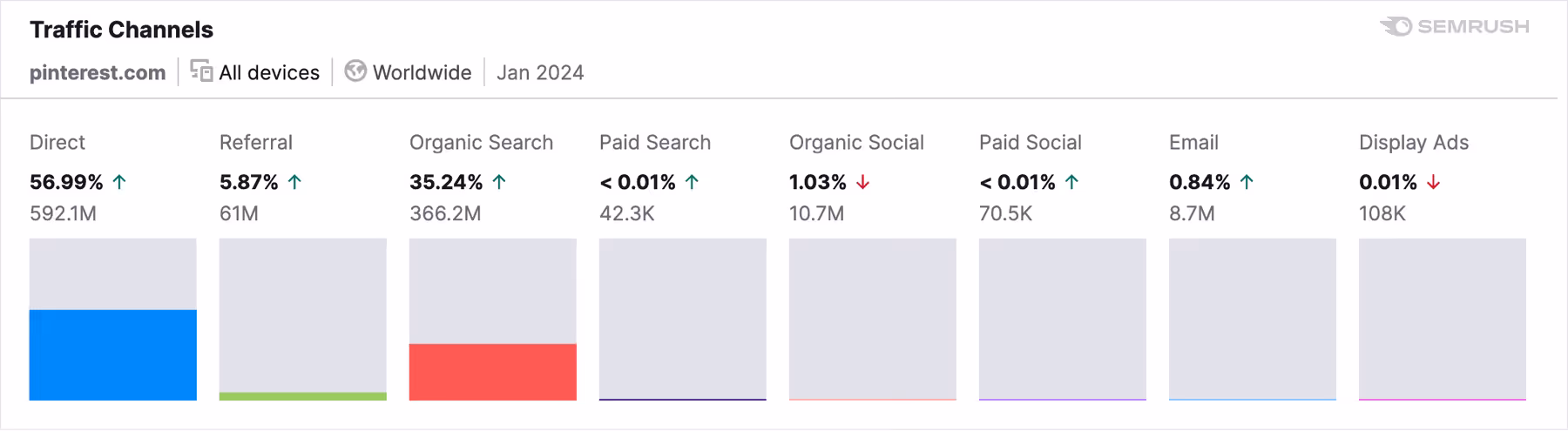Click the Worldwide globe icon
Viewport: 1568px width, 431px height.
point(355,71)
